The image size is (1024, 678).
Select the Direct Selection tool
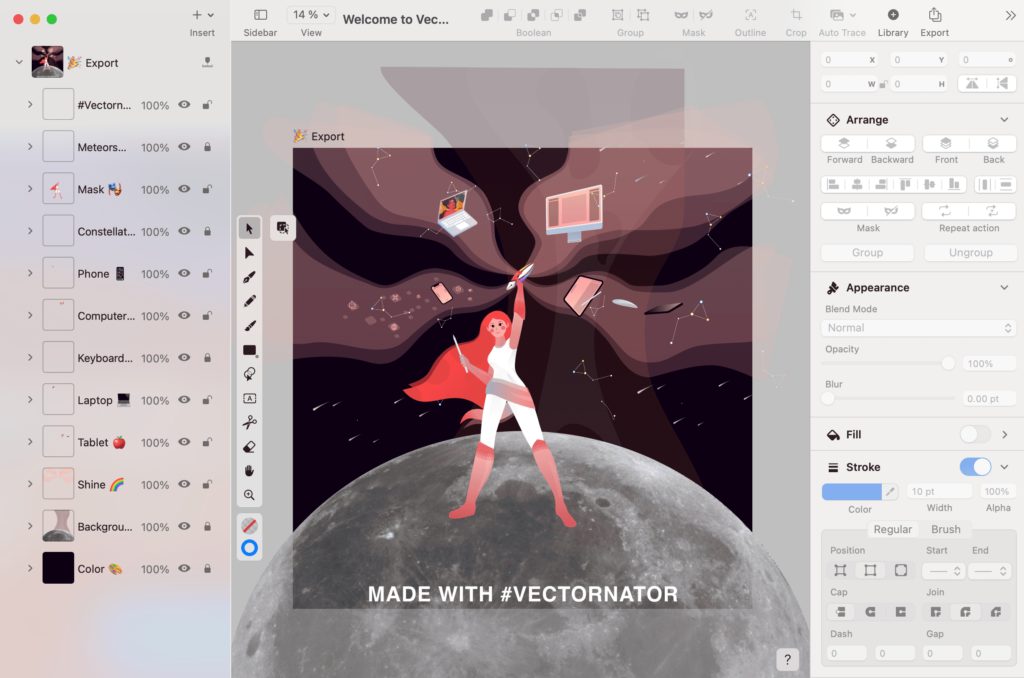point(249,253)
